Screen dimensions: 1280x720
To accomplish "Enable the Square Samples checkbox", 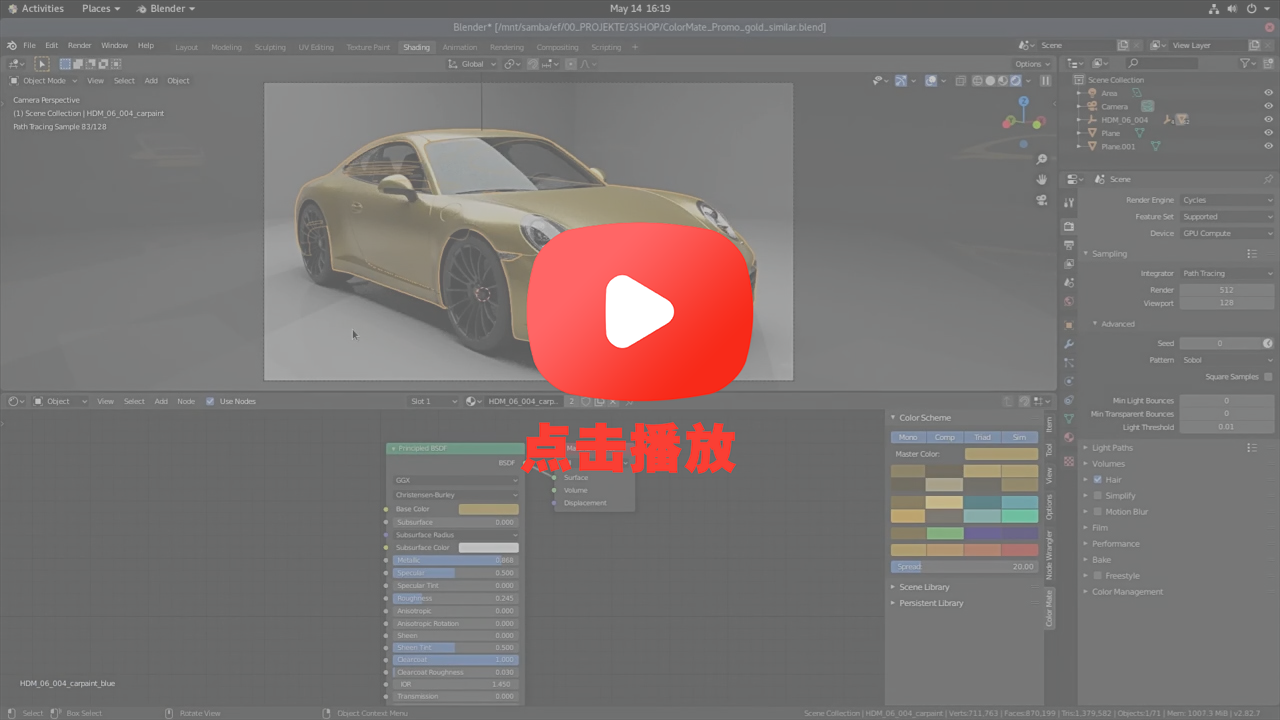I will point(1268,377).
